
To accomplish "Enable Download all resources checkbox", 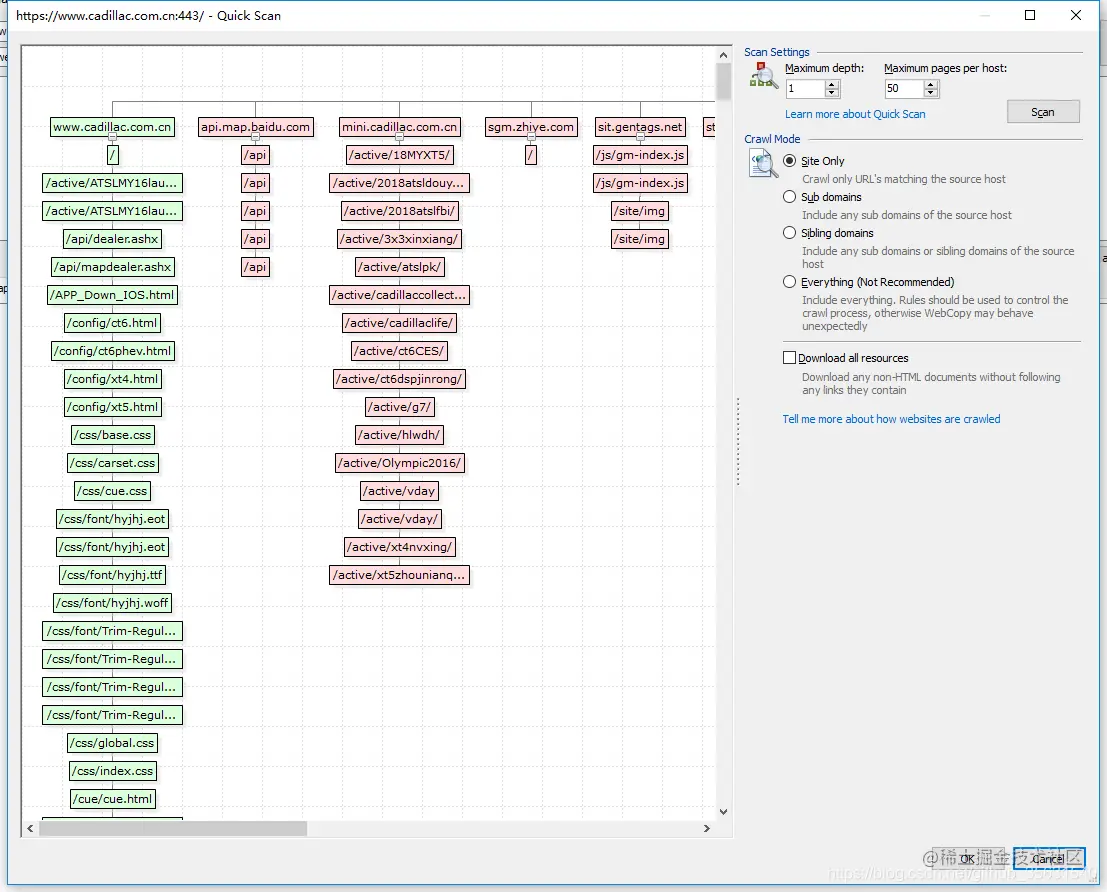I will 789,357.
